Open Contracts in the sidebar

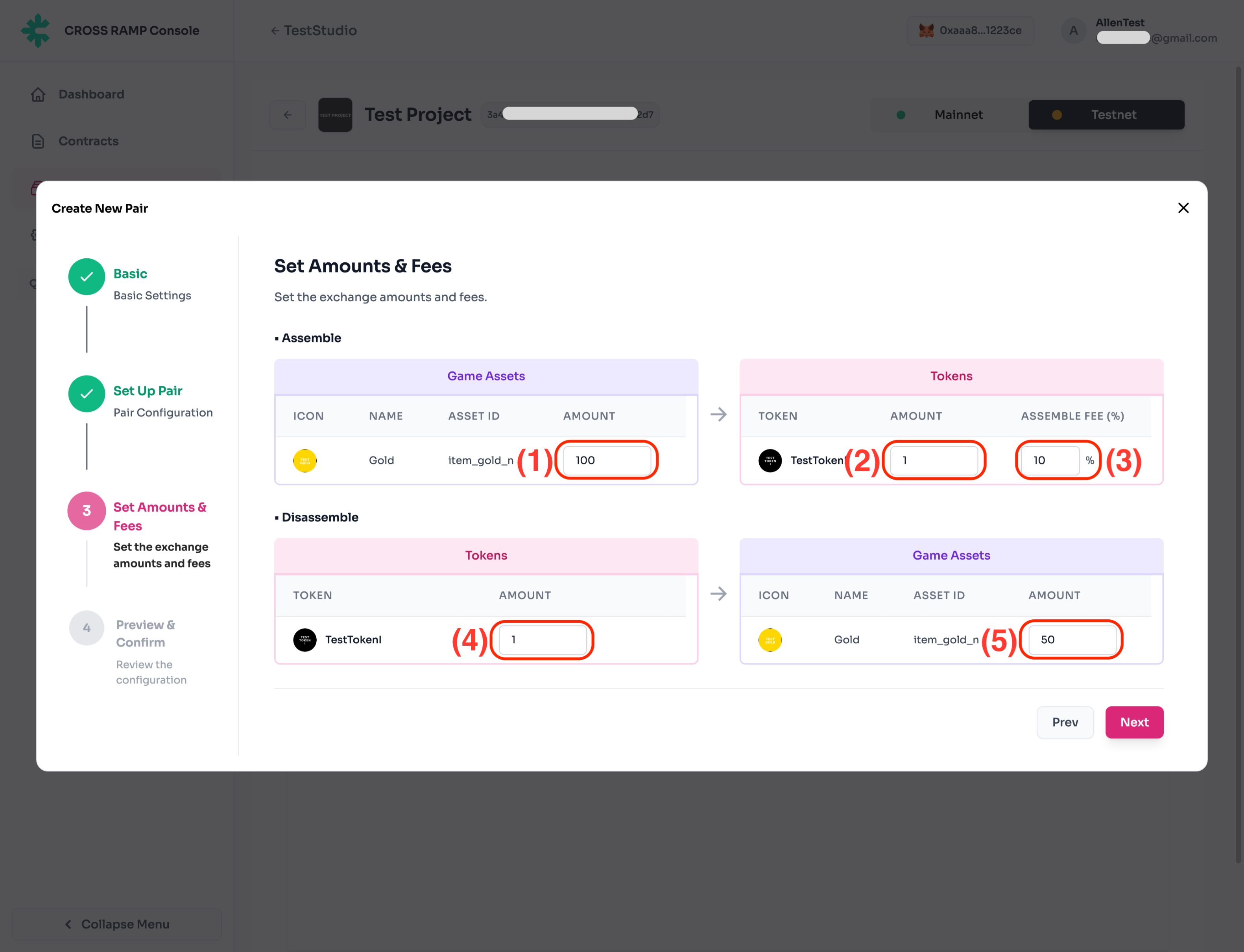pos(88,141)
